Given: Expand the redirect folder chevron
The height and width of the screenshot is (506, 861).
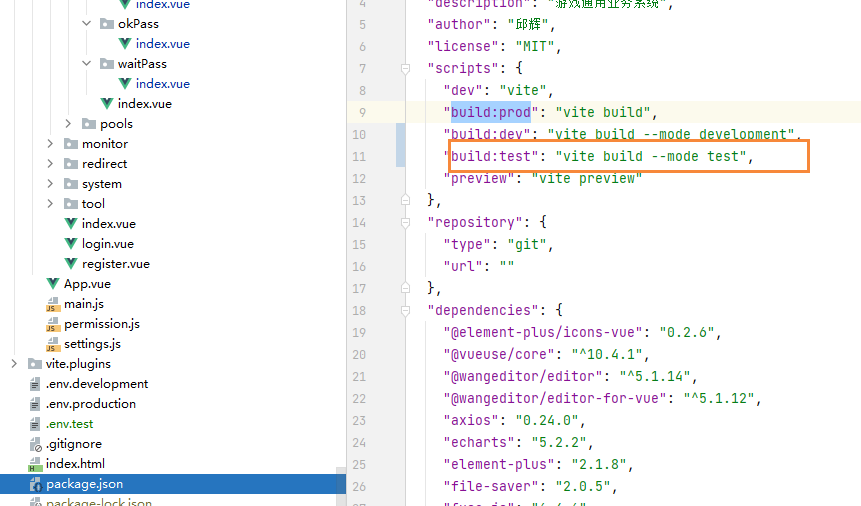Looking at the screenshot, I should (x=50, y=164).
